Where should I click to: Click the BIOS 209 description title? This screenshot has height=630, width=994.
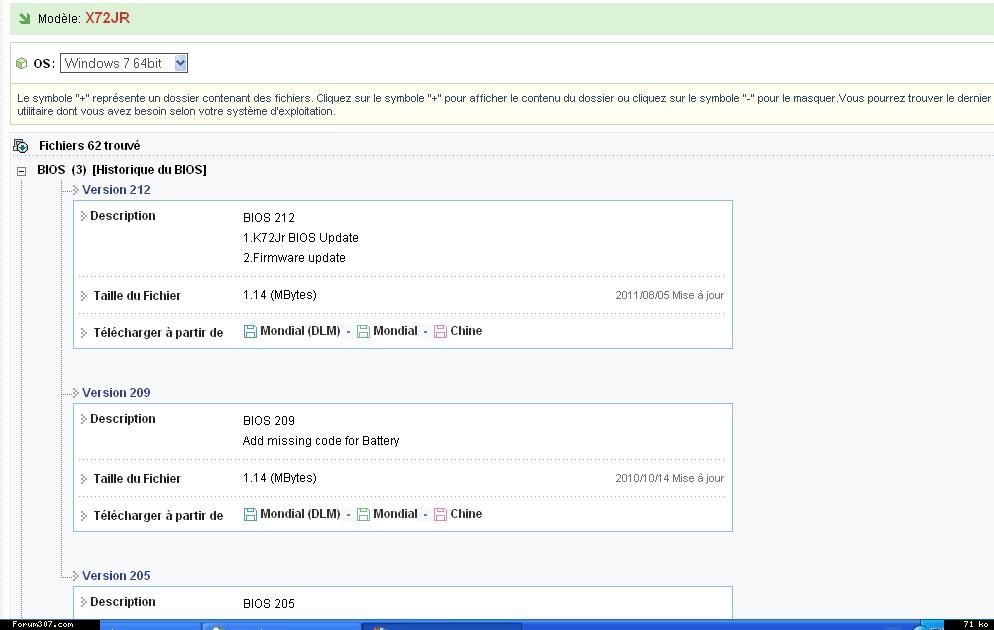pyautogui.click(x=269, y=420)
